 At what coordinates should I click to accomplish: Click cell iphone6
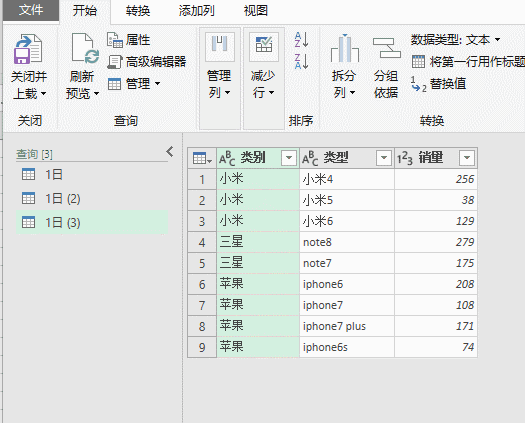pos(347,284)
